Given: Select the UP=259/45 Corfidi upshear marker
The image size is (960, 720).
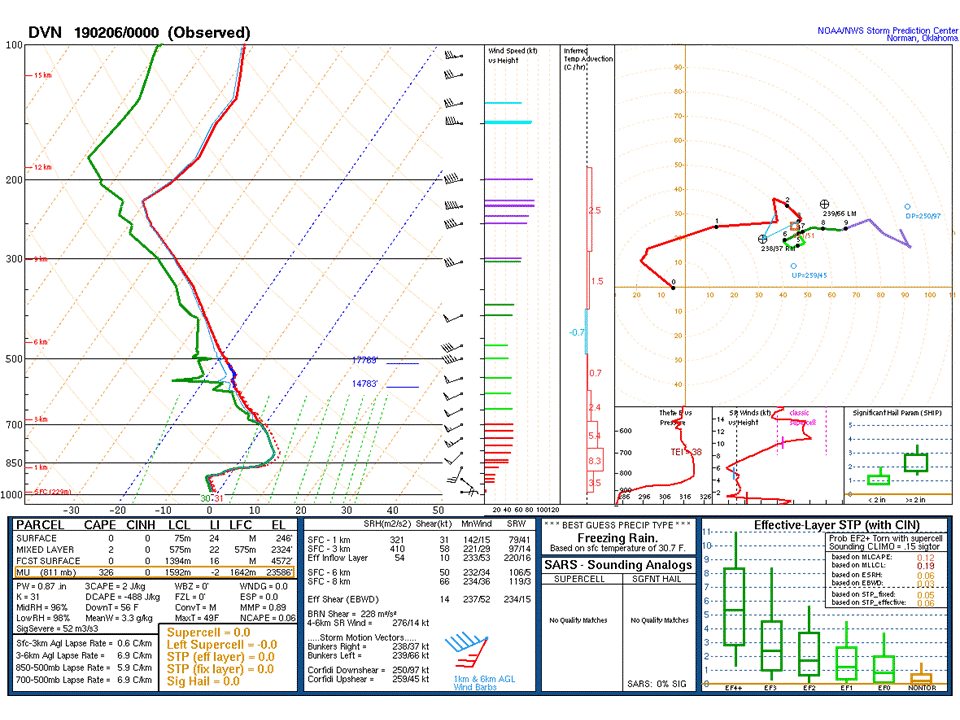Looking at the screenshot, I should point(793,266).
